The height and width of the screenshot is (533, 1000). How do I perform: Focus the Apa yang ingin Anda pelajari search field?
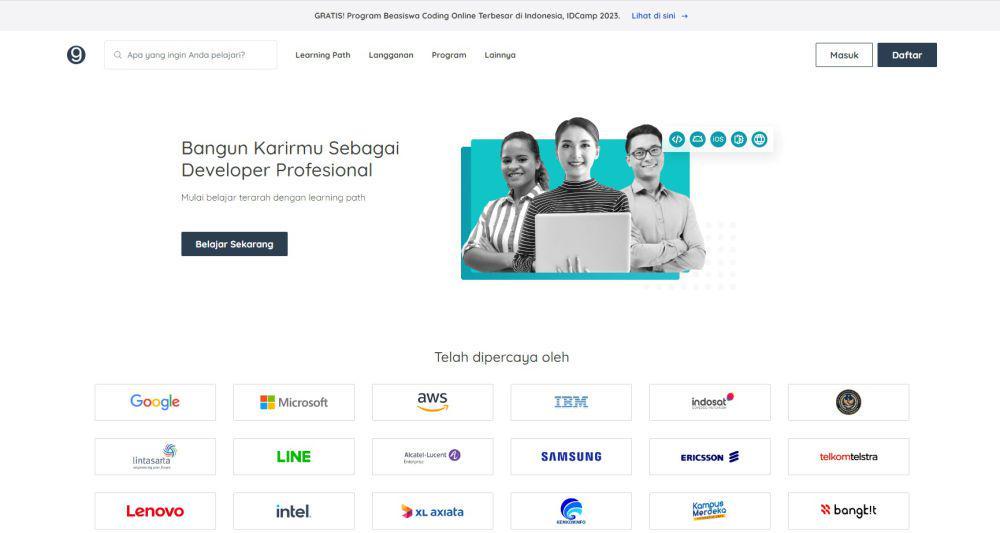[191, 55]
